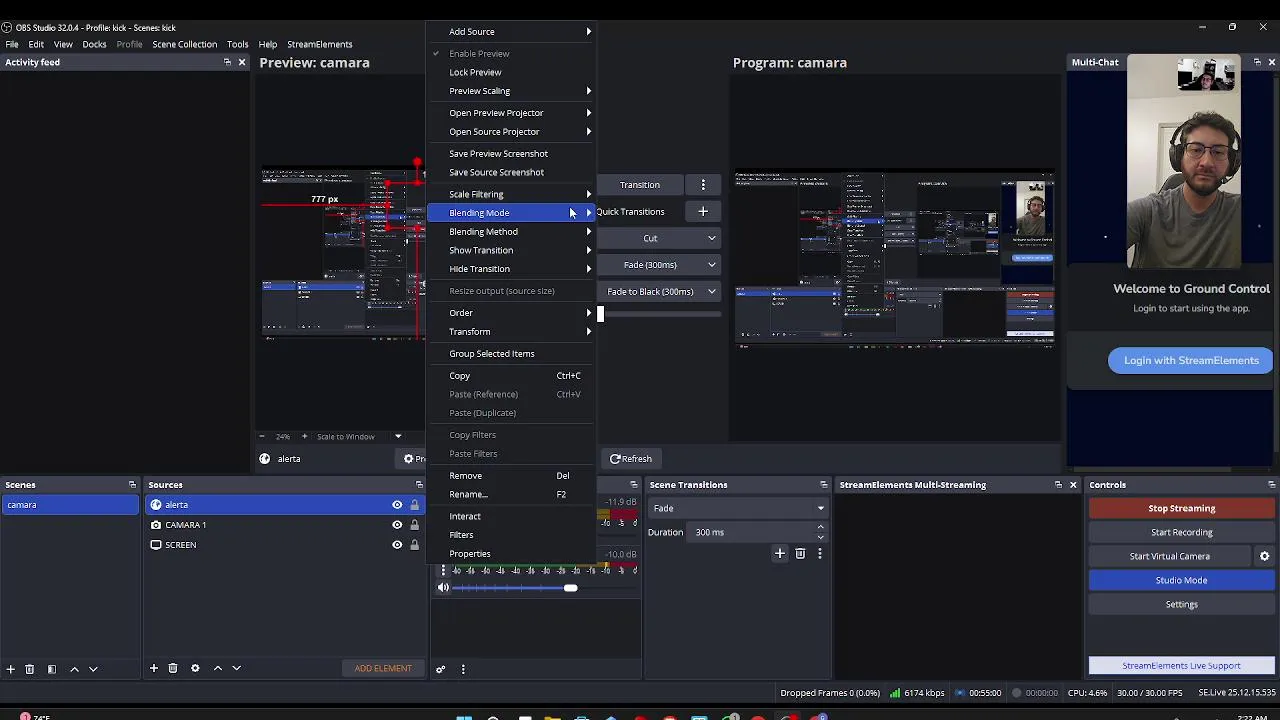Open scene filters icon in Scenes panel
The width and height of the screenshot is (1280, 720).
point(52,668)
